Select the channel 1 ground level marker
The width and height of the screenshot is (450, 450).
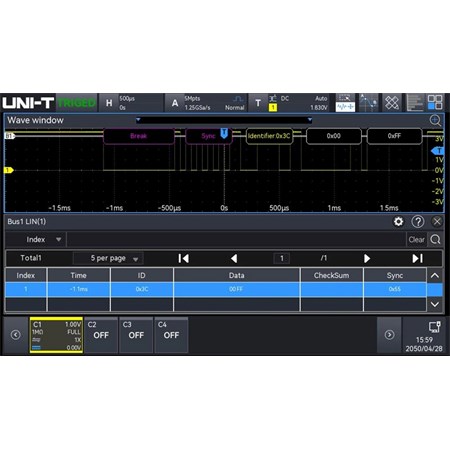(8, 170)
